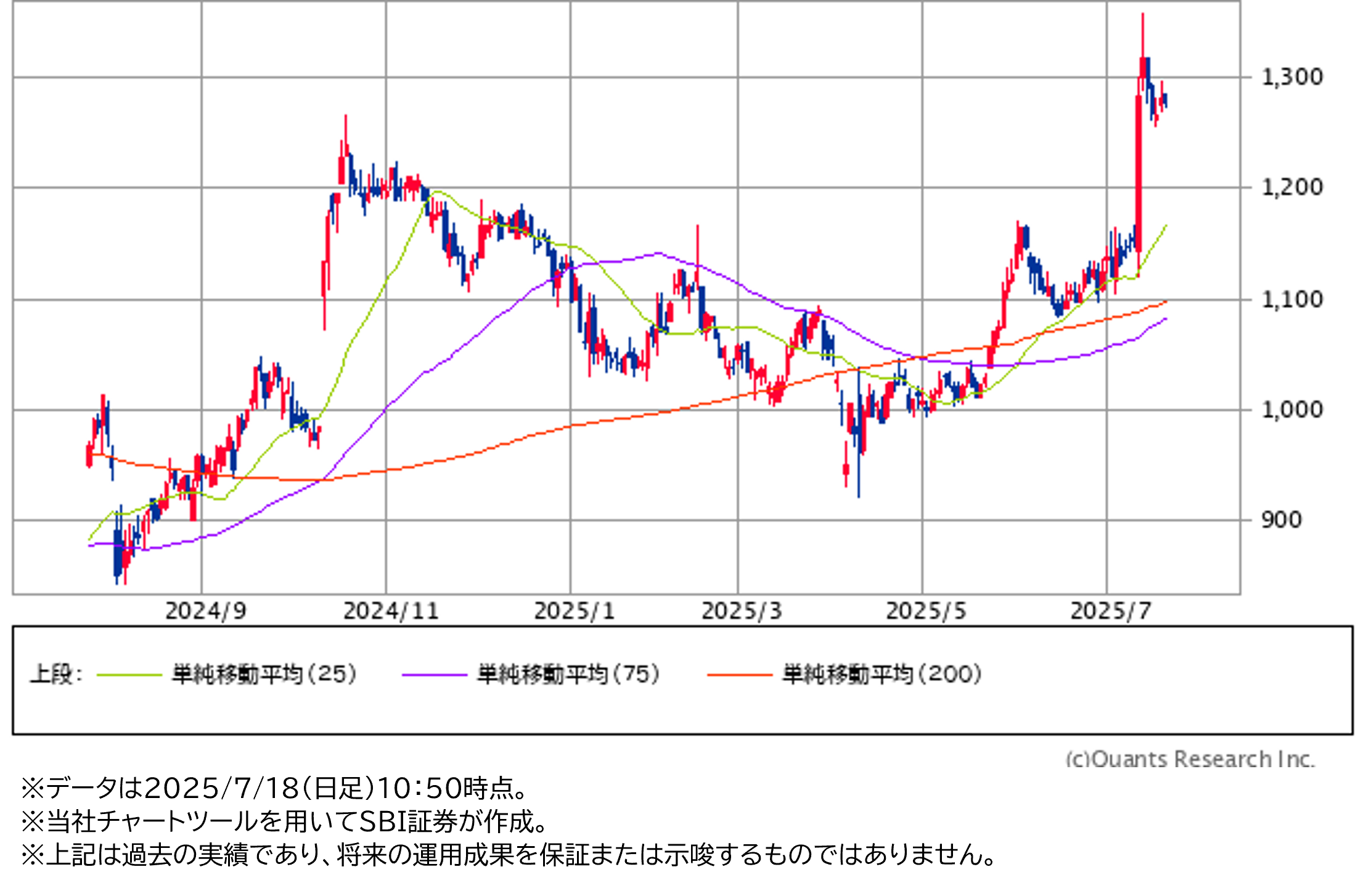1358x896 pixels.
Task: Click the 900 price axis label
Action: (x=1282, y=520)
